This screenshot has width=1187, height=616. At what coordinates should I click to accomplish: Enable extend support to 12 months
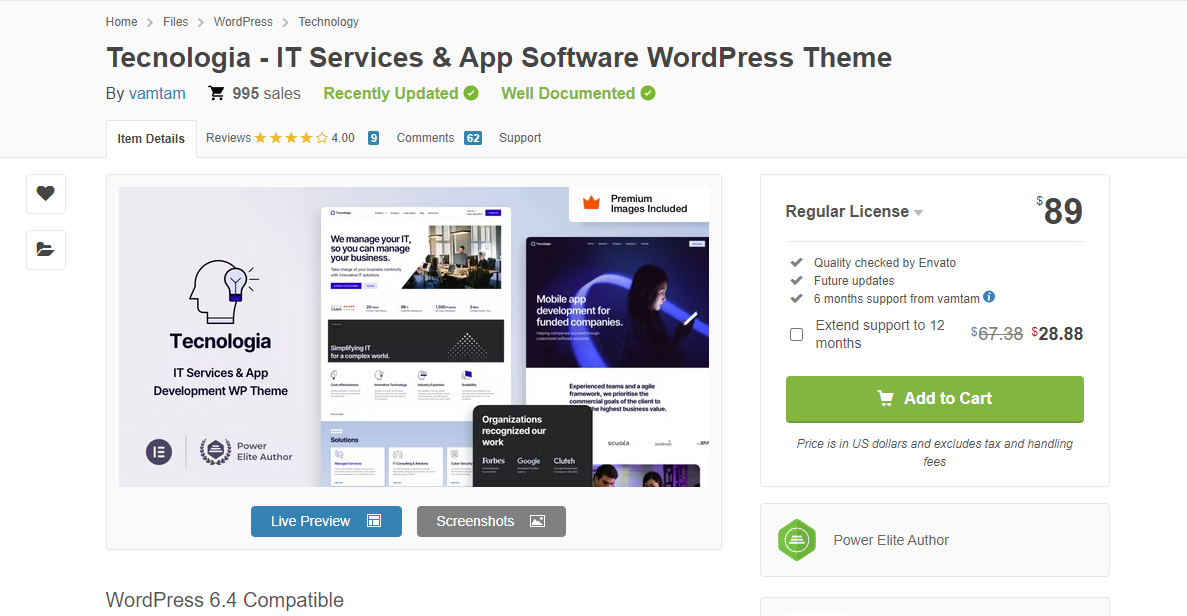coord(796,334)
